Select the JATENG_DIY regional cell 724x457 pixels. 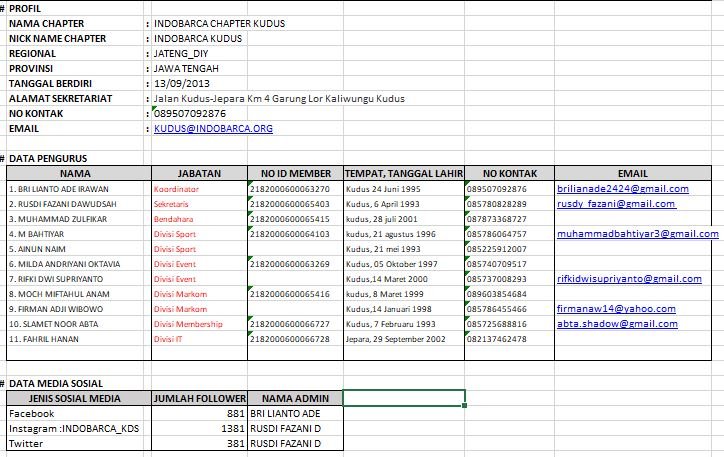click(181, 54)
